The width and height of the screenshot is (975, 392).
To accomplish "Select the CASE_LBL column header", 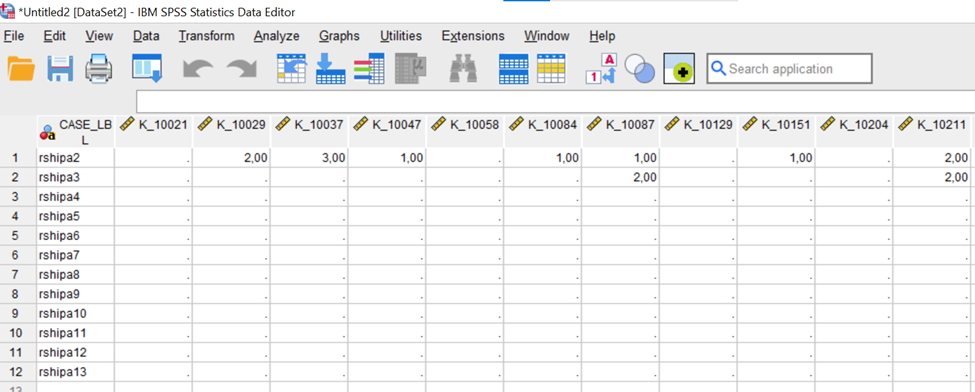I will [76, 132].
